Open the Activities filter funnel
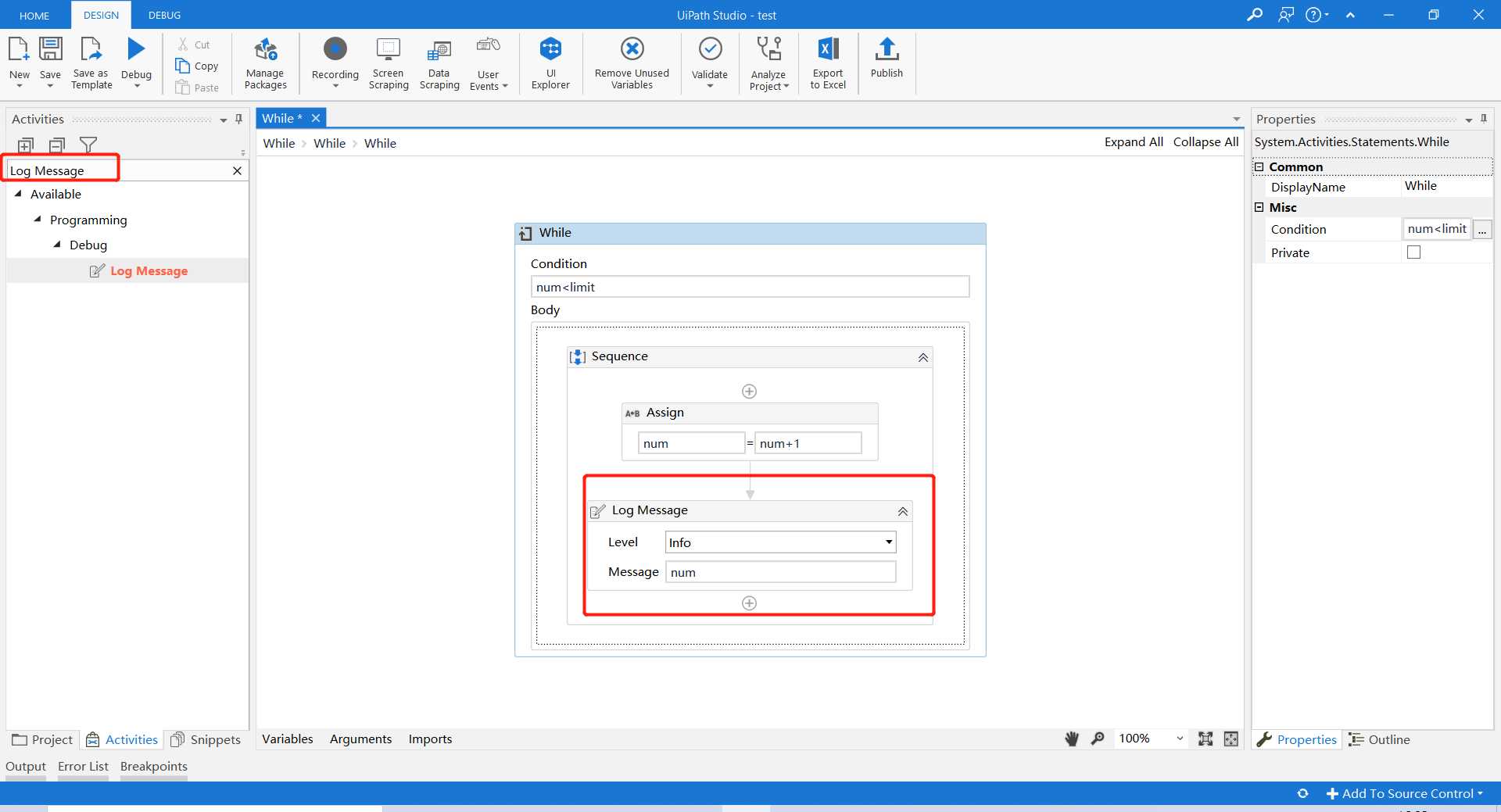Screen dimensions: 1501x812 click(x=88, y=145)
